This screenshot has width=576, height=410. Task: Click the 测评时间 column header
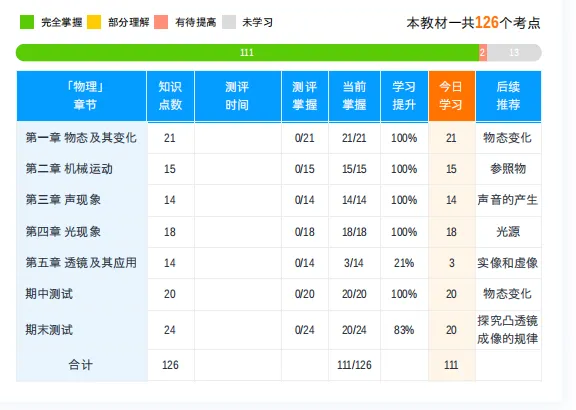click(238, 96)
